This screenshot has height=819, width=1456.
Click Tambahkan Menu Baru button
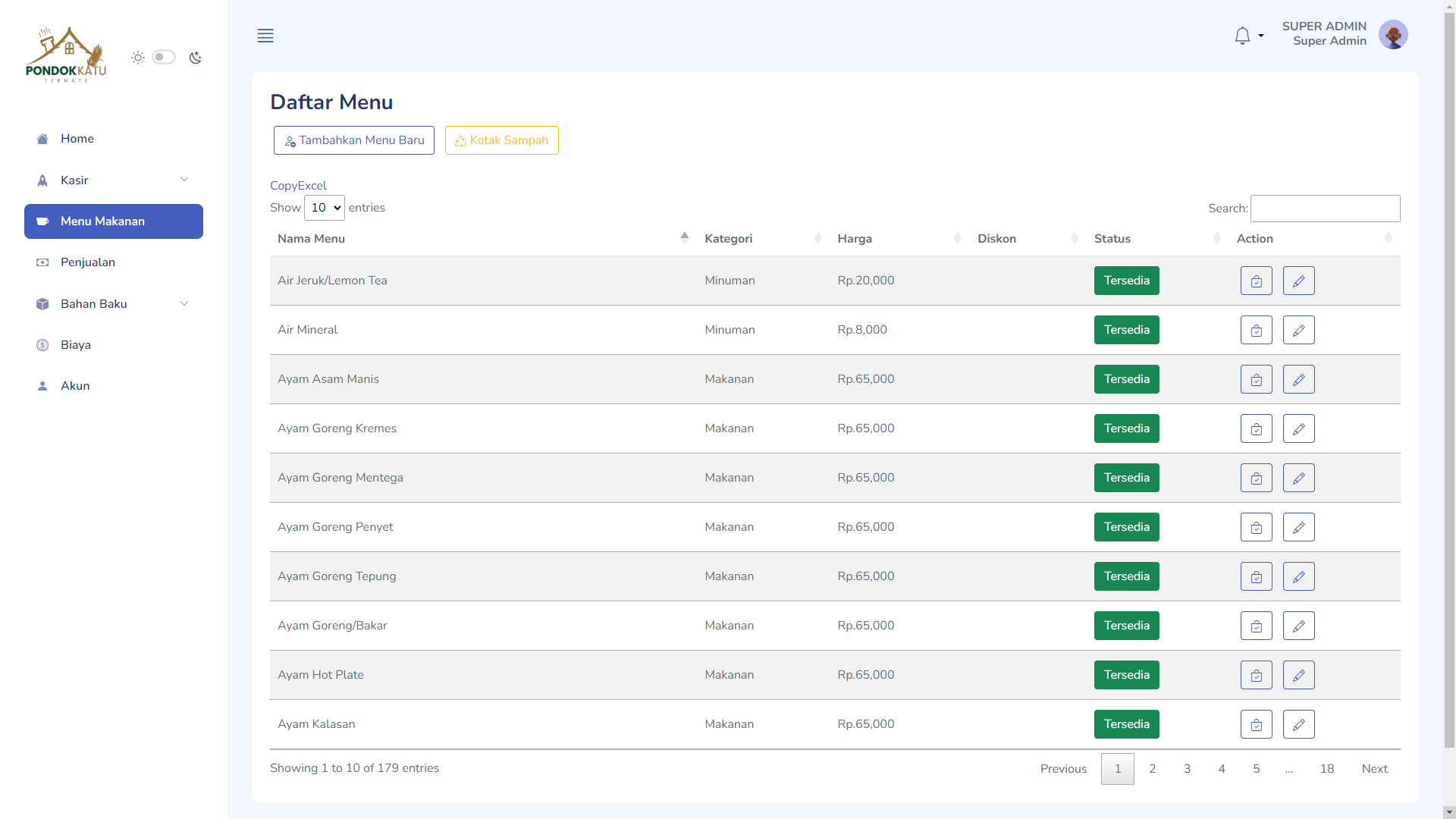pyautogui.click(x=353, y=140)
